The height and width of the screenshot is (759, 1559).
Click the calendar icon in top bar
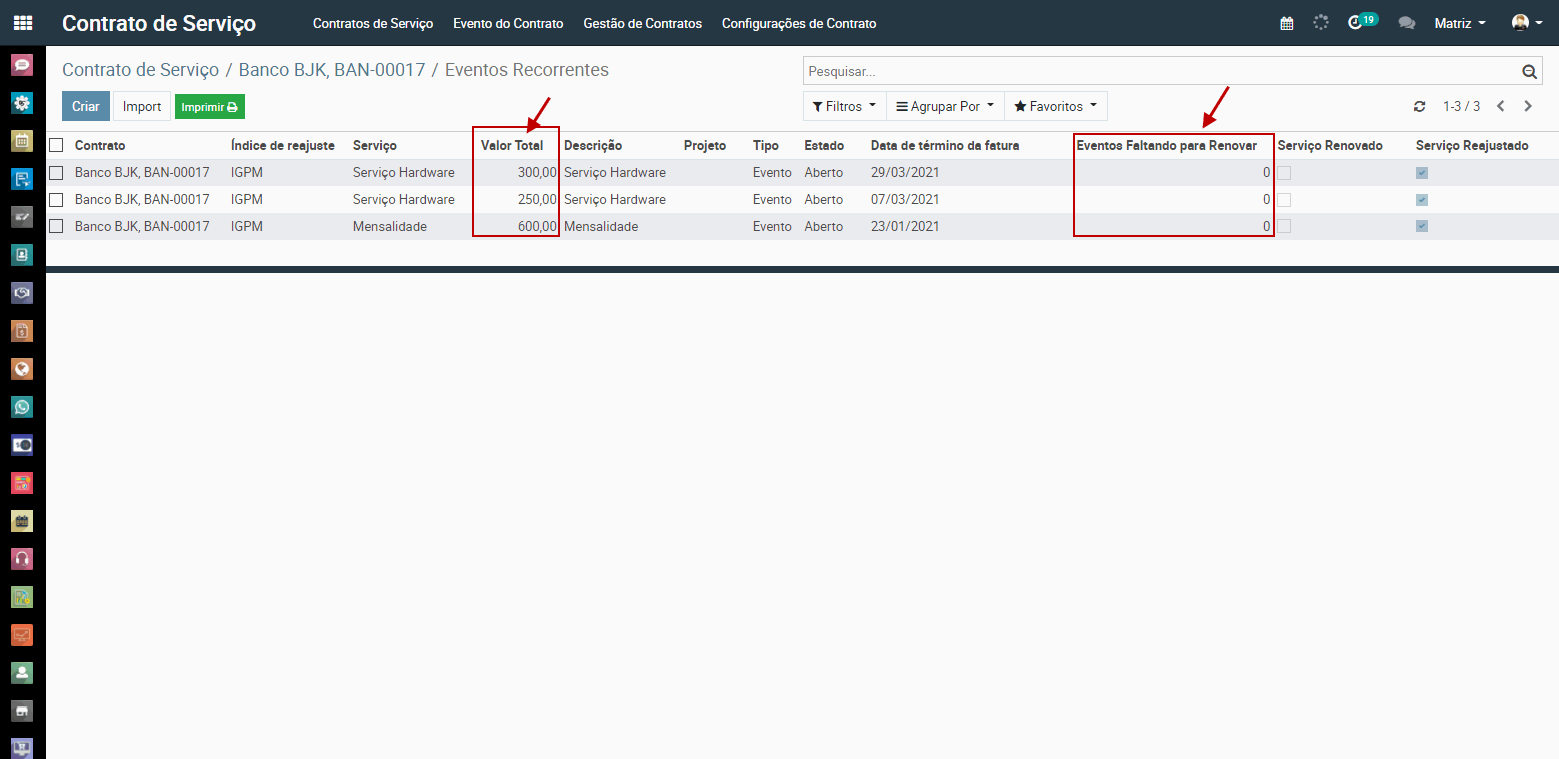click(x=1287, y=23)
